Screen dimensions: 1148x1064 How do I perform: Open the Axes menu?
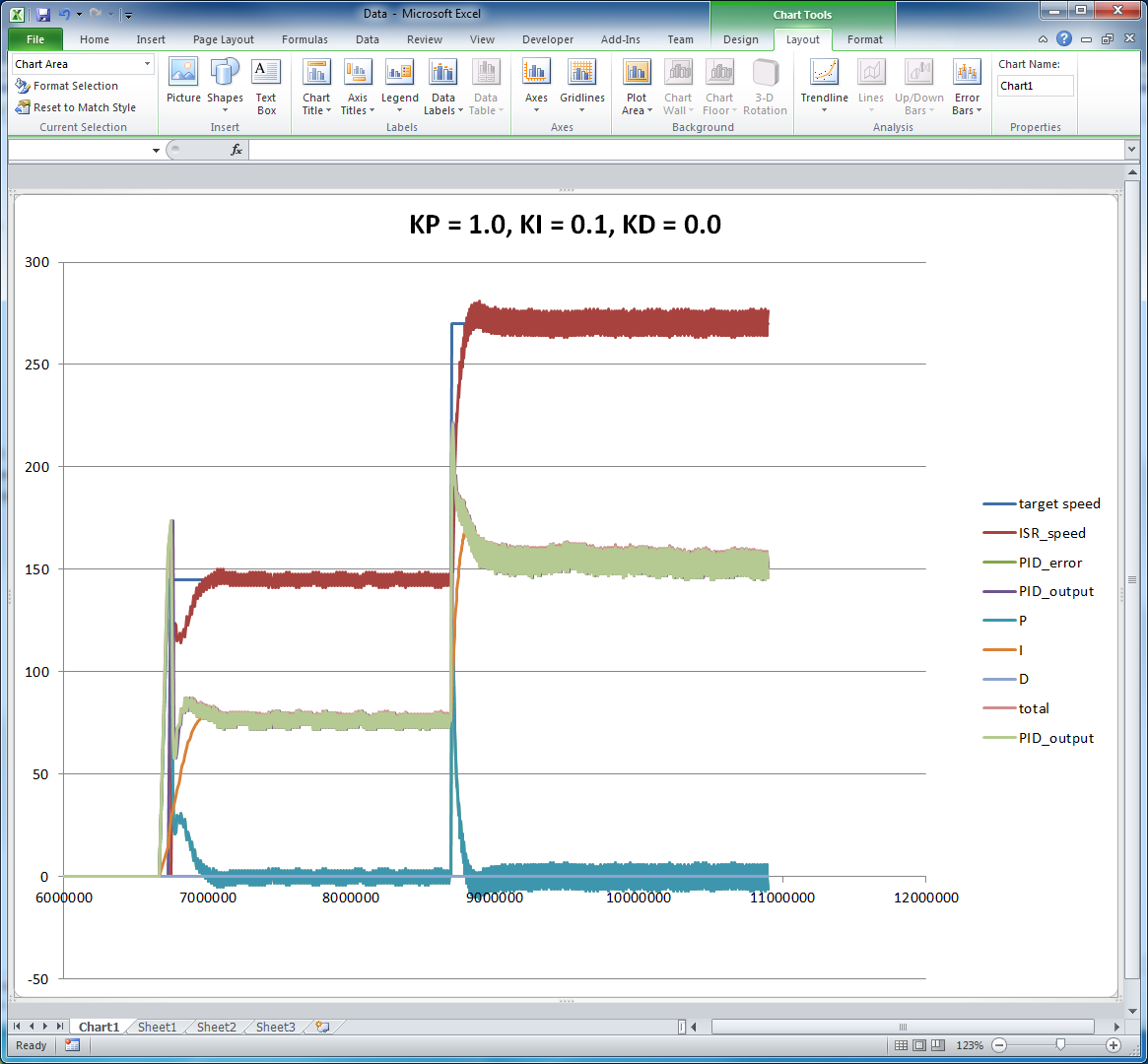pyautogui.click(x=536, y=87)
